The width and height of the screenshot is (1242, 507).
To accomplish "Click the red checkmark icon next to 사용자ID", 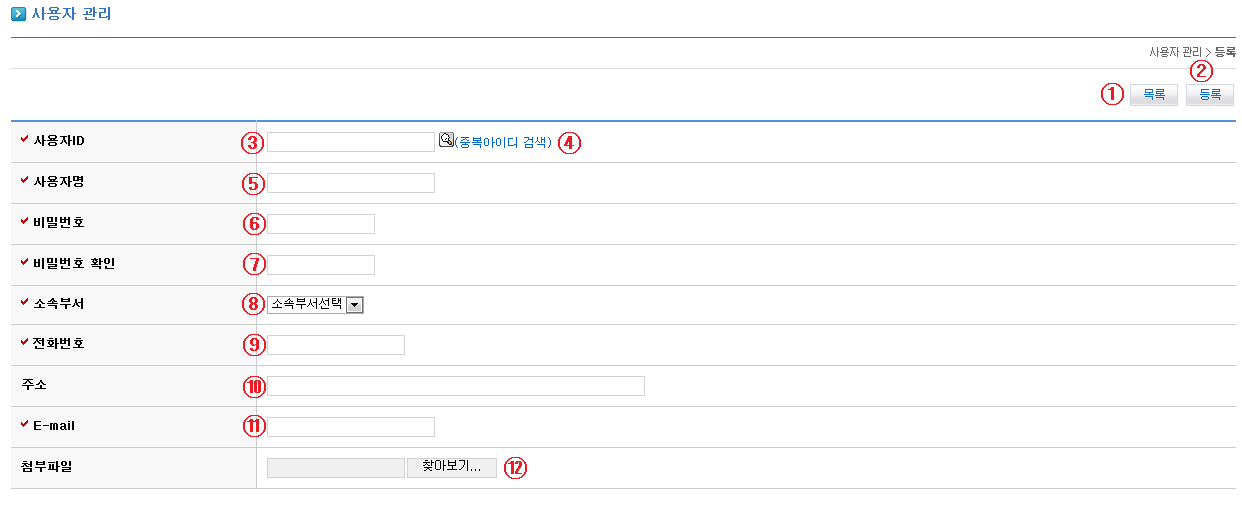I will (25, 140).
